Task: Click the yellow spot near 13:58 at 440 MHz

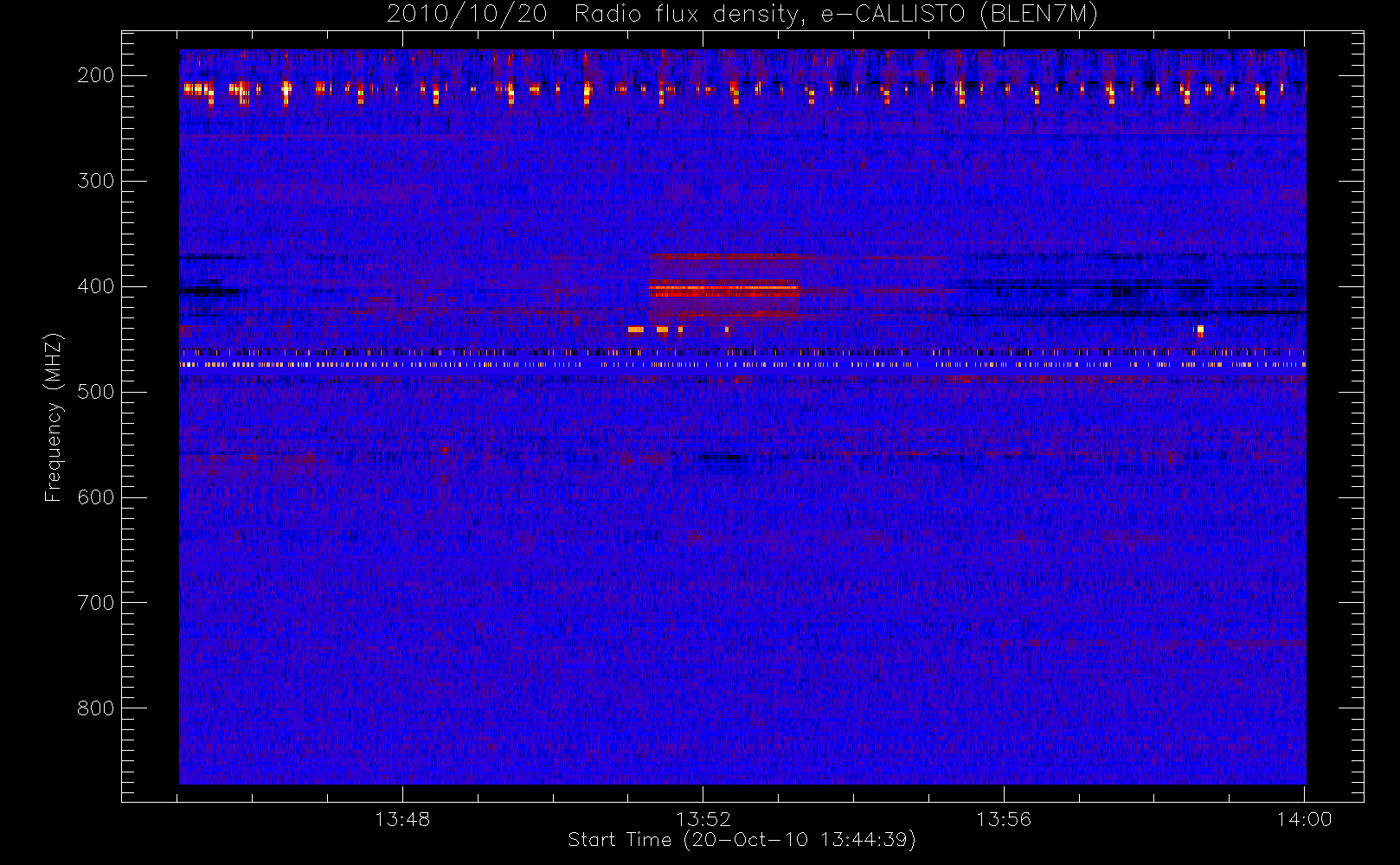Action: click(x=1200, y=330)
